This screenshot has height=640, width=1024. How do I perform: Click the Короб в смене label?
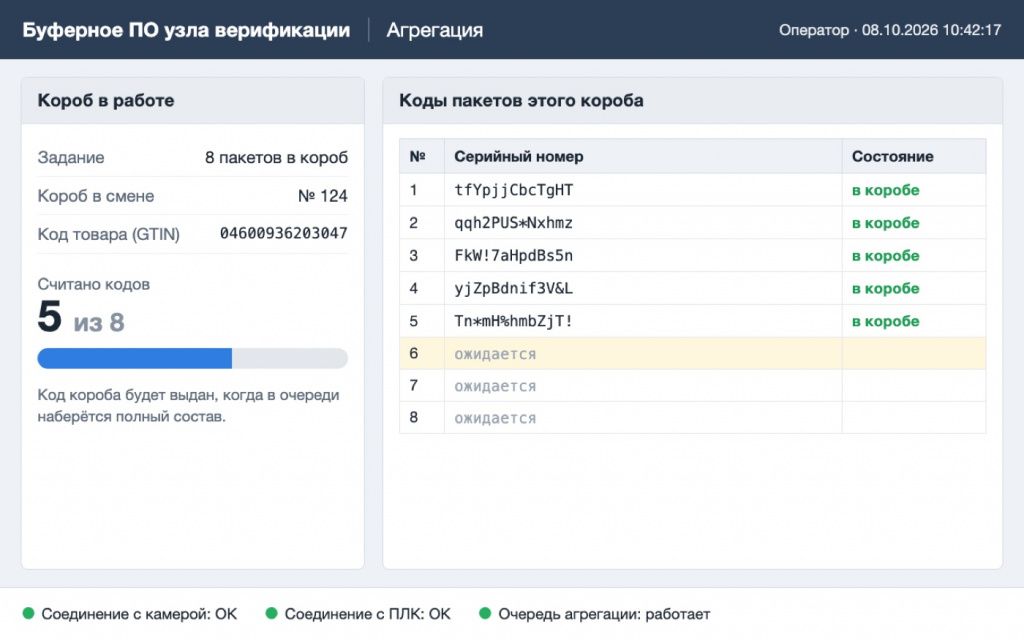pos(96,196)
